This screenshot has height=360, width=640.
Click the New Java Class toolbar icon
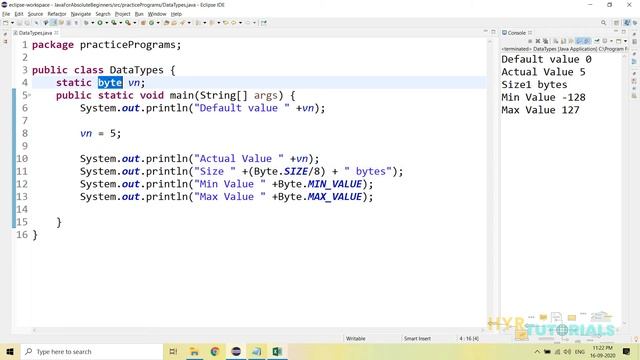pos(151,23)
